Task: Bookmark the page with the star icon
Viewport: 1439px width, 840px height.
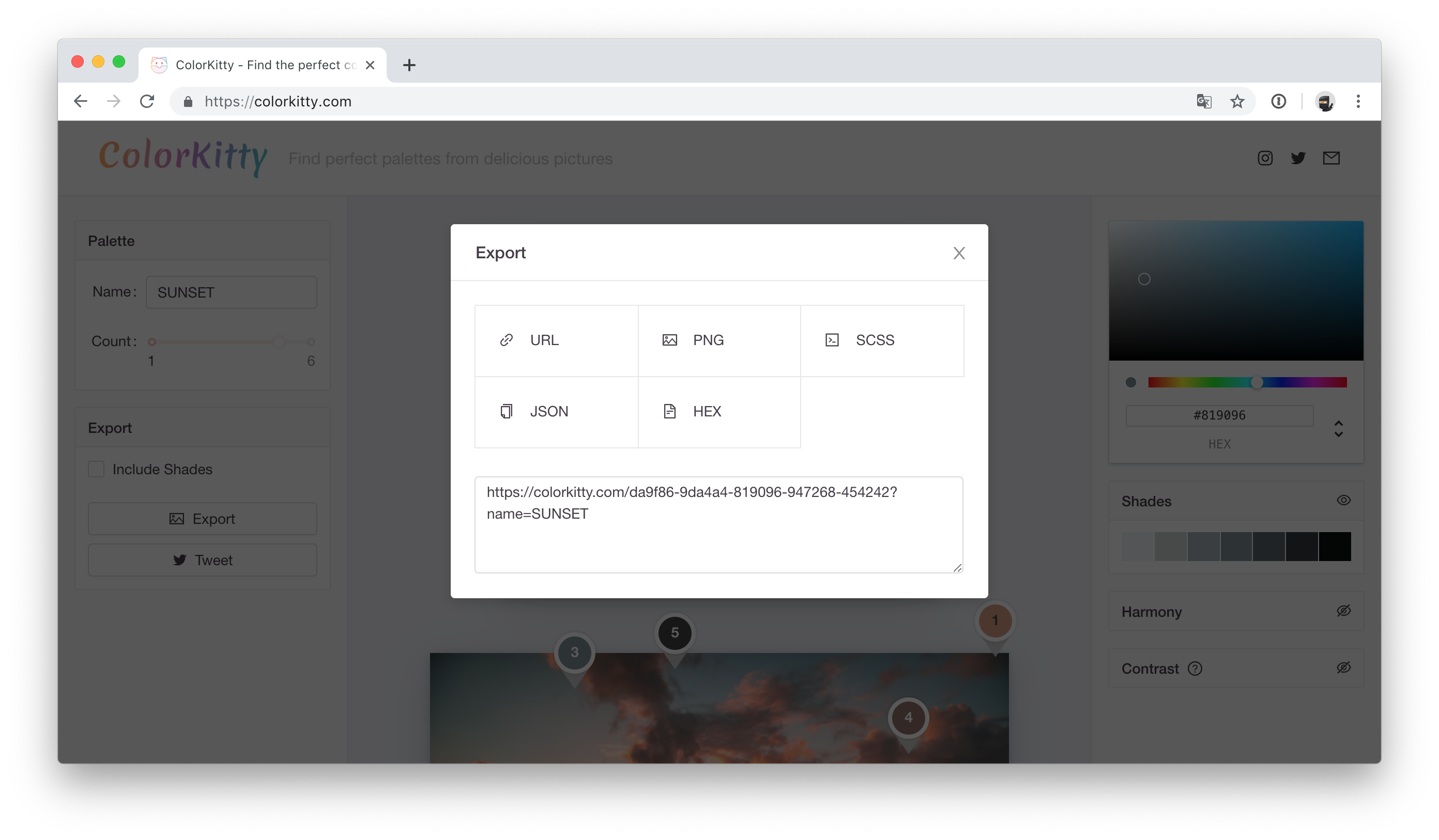Action: coord(1237,102)
